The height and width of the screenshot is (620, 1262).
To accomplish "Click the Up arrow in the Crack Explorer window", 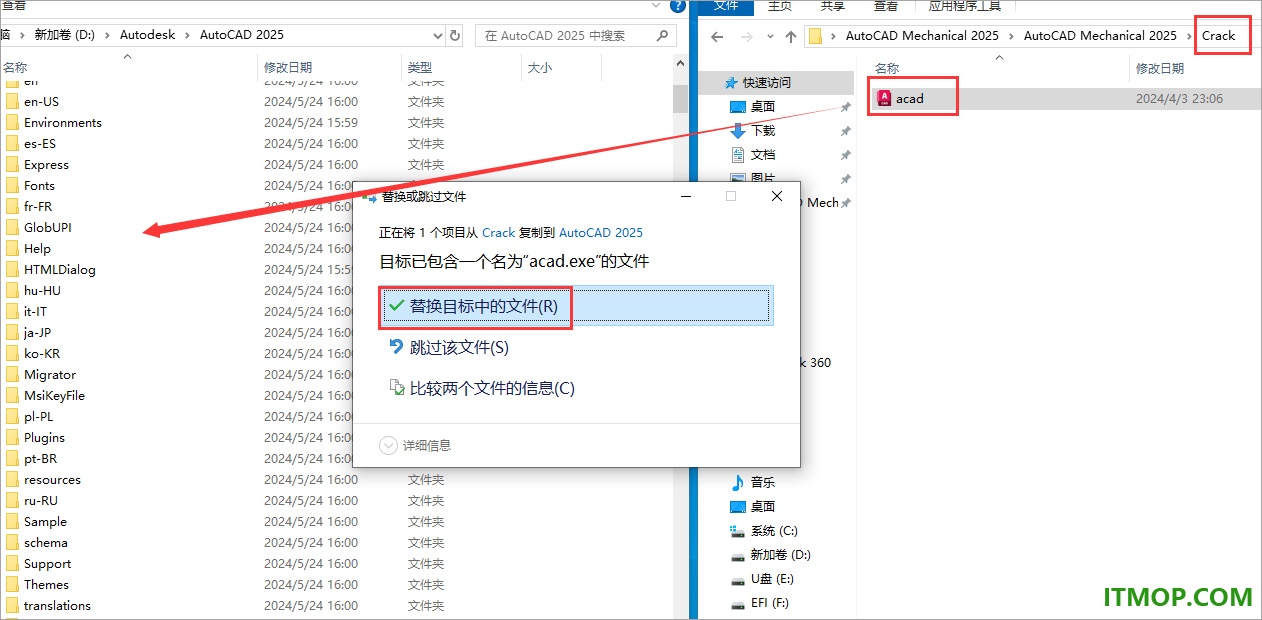I will [x=791, y=36].
